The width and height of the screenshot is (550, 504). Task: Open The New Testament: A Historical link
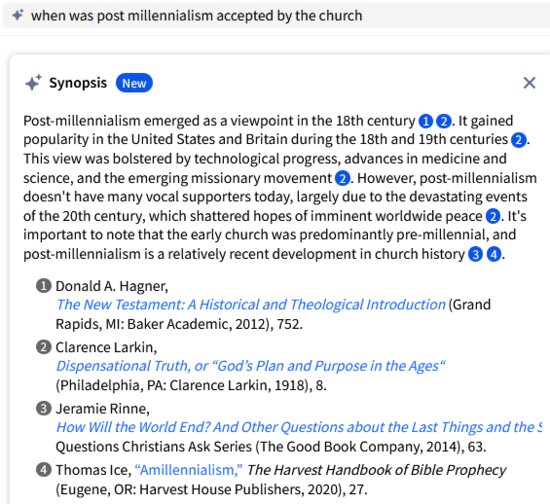tap(251, 304)
